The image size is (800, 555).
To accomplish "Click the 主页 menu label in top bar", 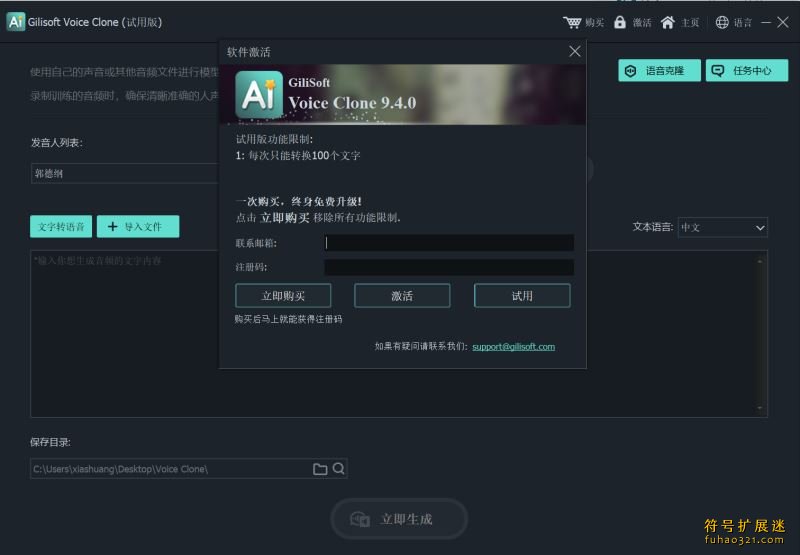I will pos(690,22).
